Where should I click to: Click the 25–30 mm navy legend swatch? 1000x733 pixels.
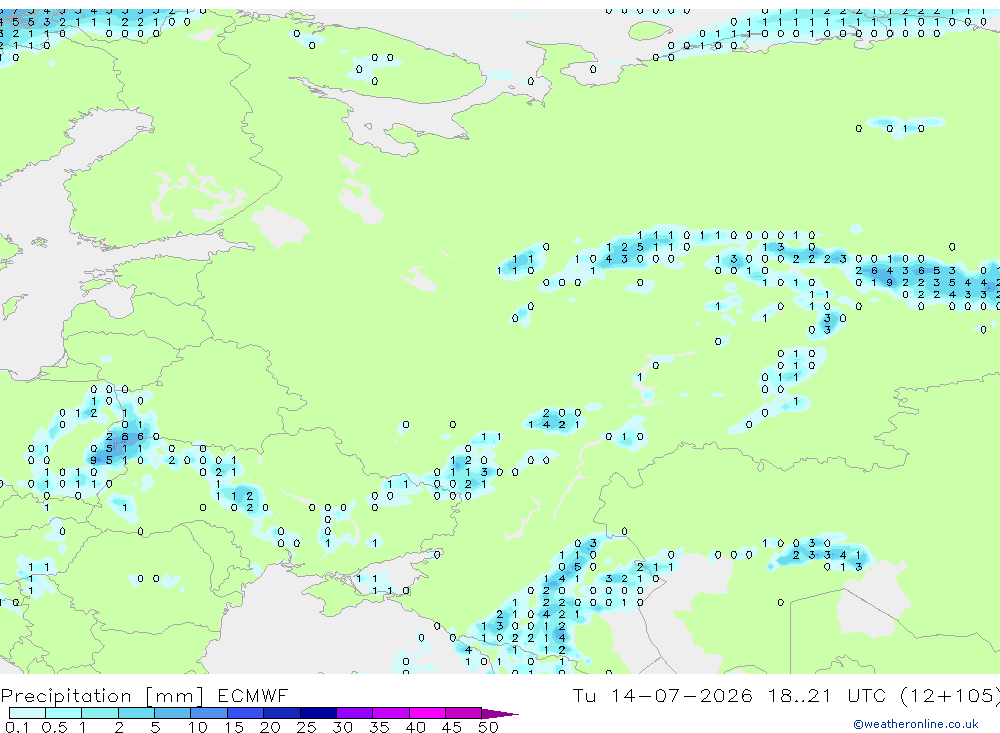(318, 713)
